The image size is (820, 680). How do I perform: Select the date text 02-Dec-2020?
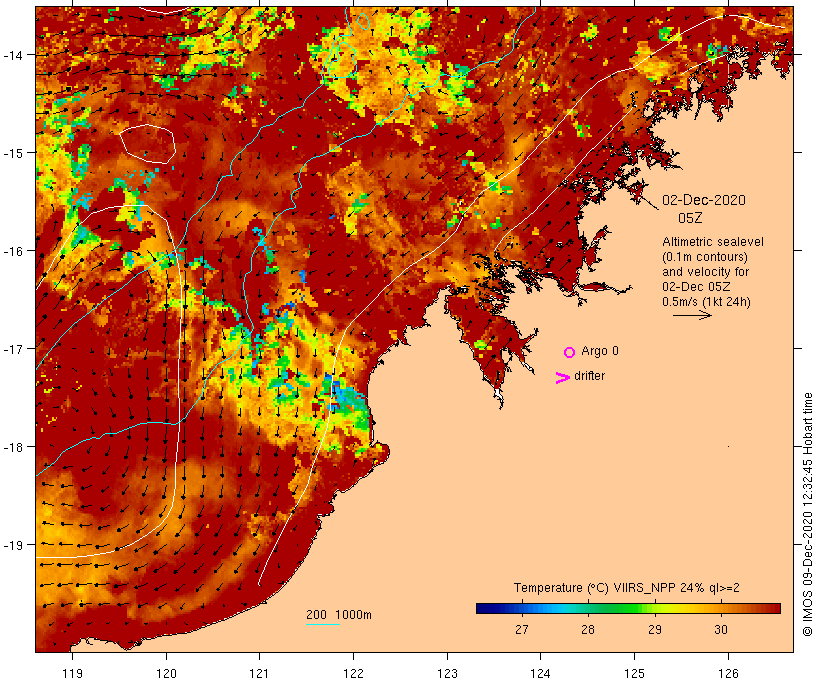(x=704, y=200)
